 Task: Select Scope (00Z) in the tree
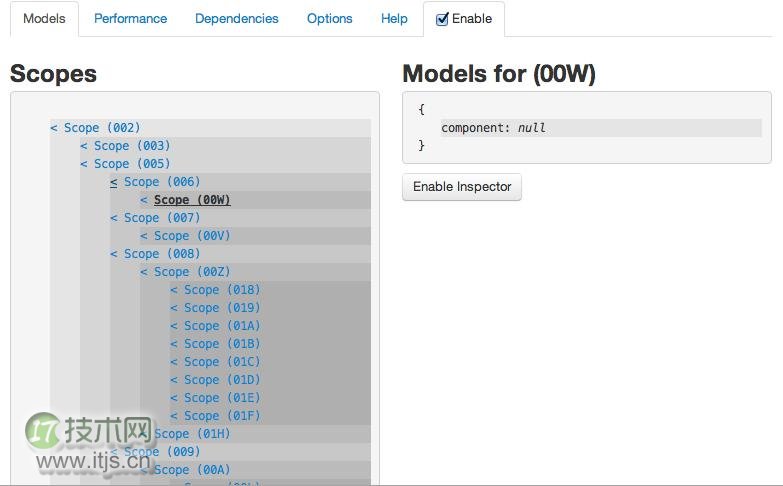pyautogui.click(x=192, y=272)
